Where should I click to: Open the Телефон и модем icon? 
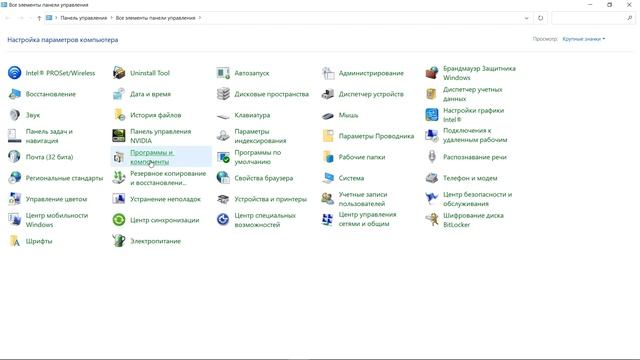[x=432, y=178]
